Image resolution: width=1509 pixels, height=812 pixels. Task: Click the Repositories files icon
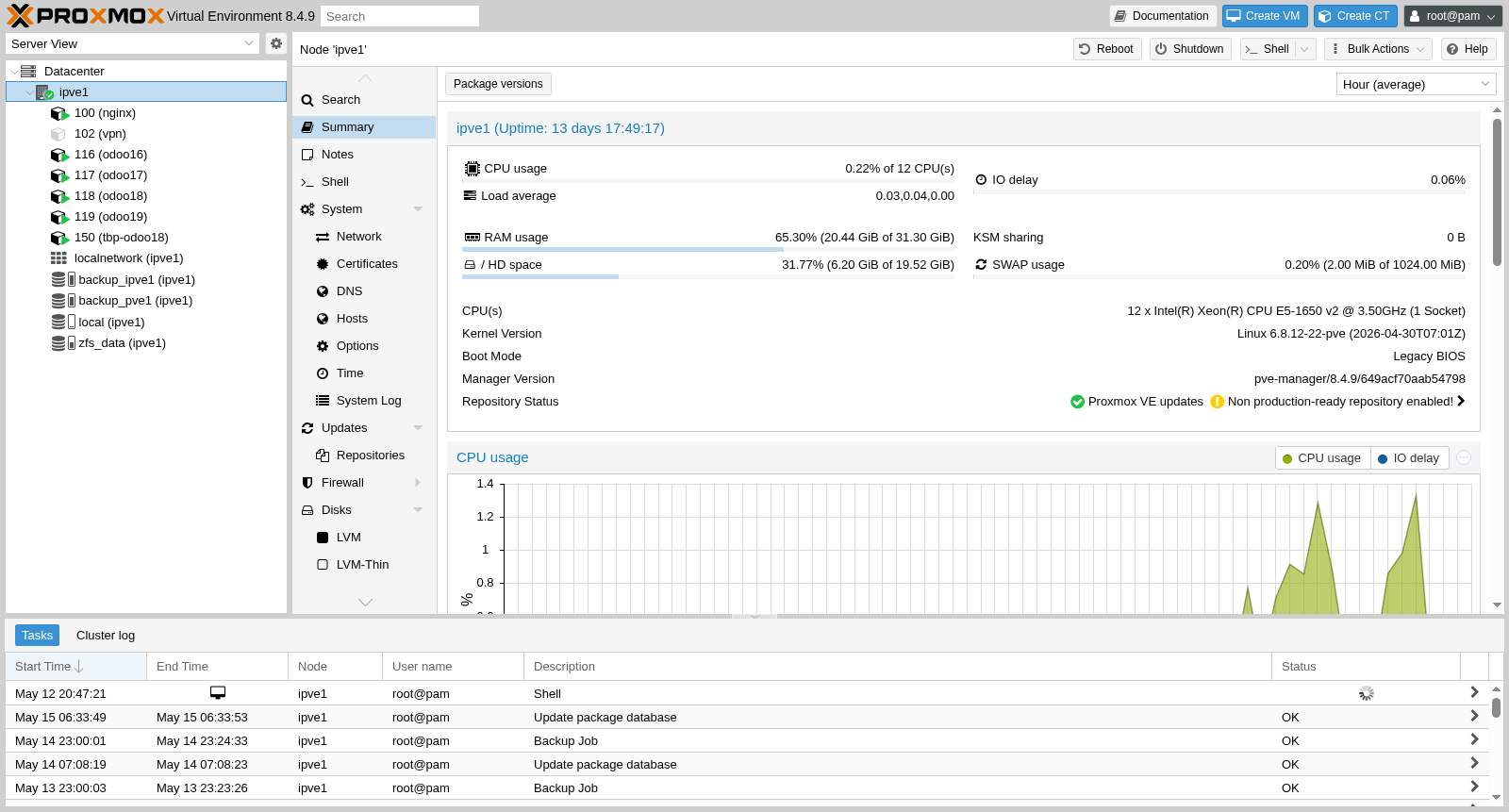323,456
